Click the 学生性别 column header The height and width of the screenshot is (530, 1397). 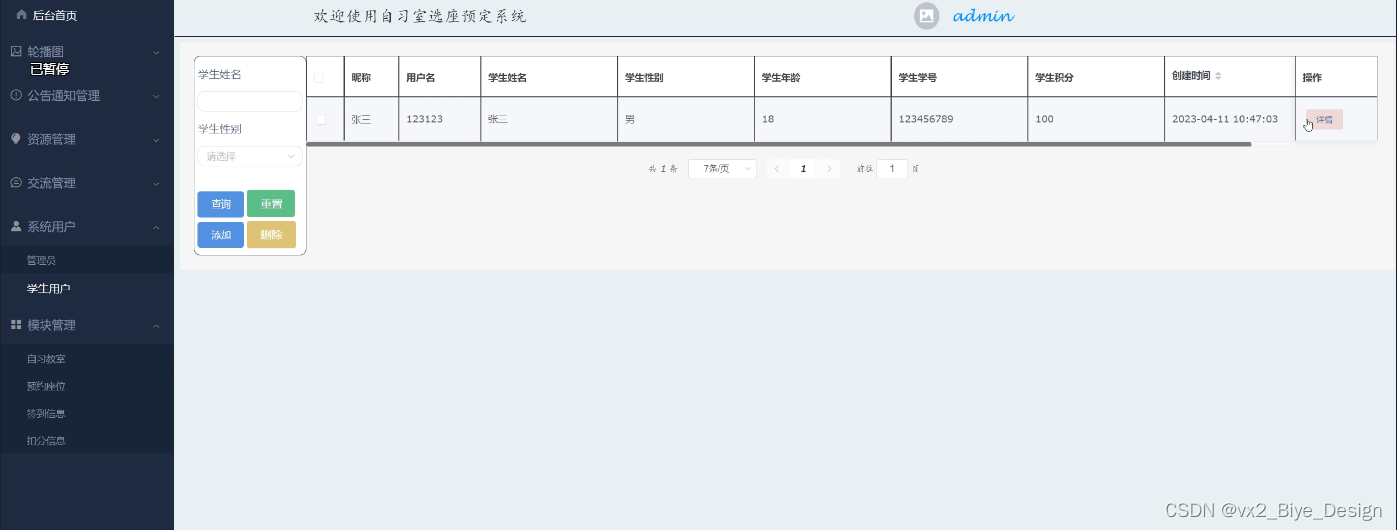pyautogui.click(x=686, y=77)
